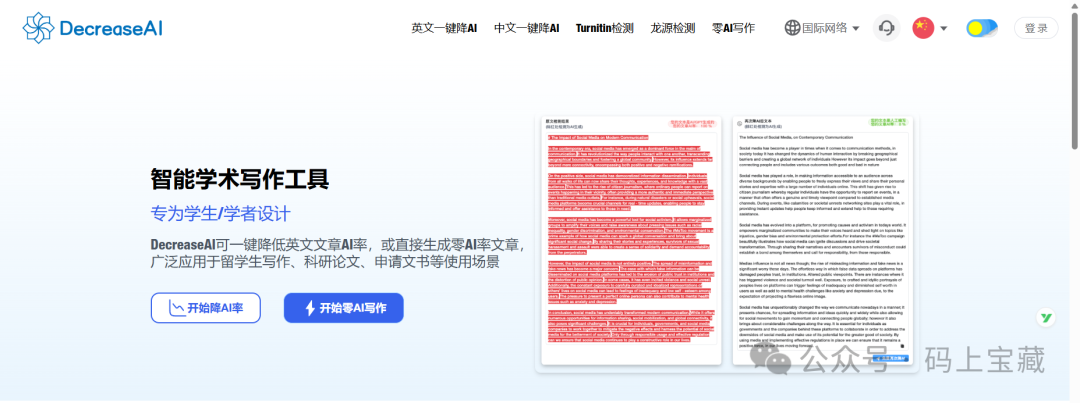The height and width of the screenshot is (403, 1080).
Task: Open 零AI写作 menu item
Action: click(734, 28)
